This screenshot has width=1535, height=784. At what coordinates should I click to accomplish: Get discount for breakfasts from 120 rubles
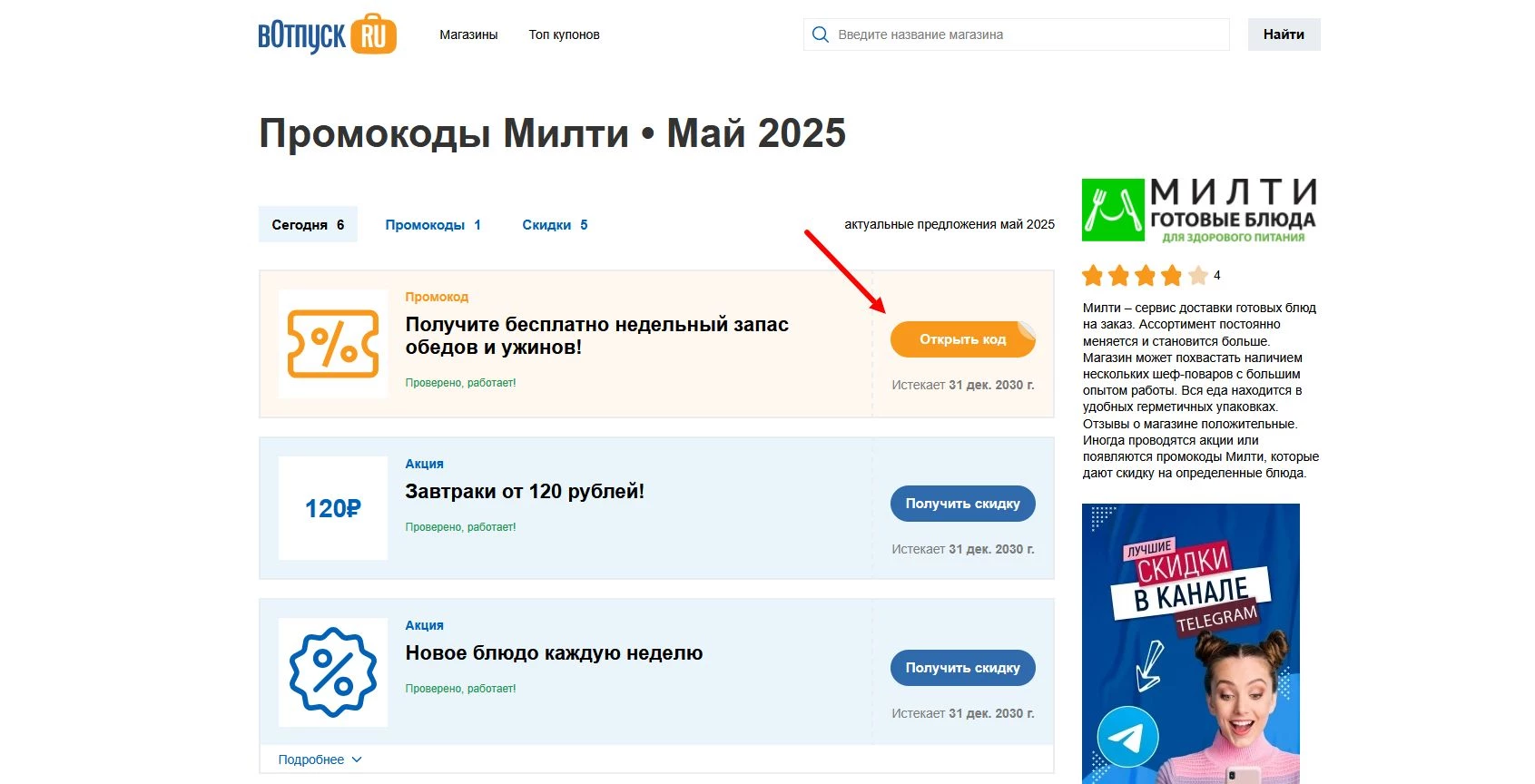click(962, 504)
